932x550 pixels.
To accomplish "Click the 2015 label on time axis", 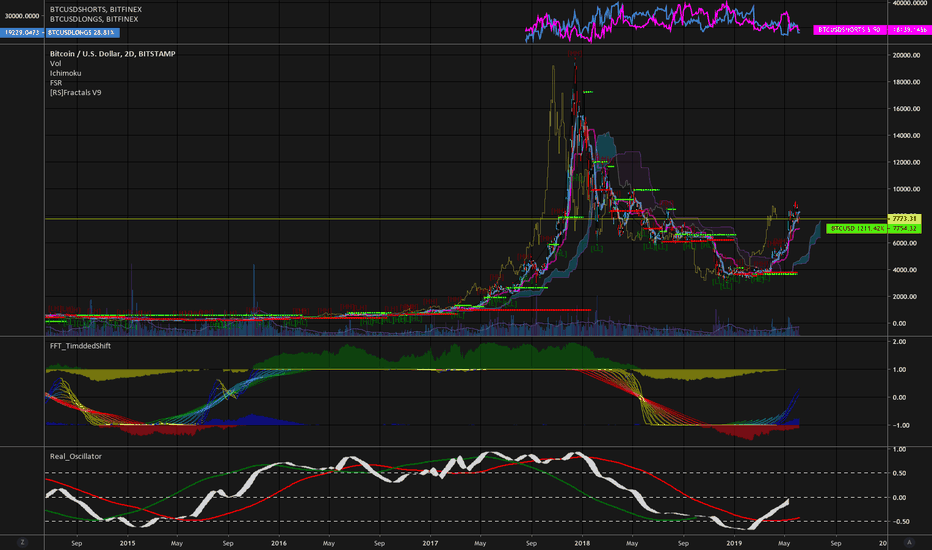I will [x=127, y=543].
